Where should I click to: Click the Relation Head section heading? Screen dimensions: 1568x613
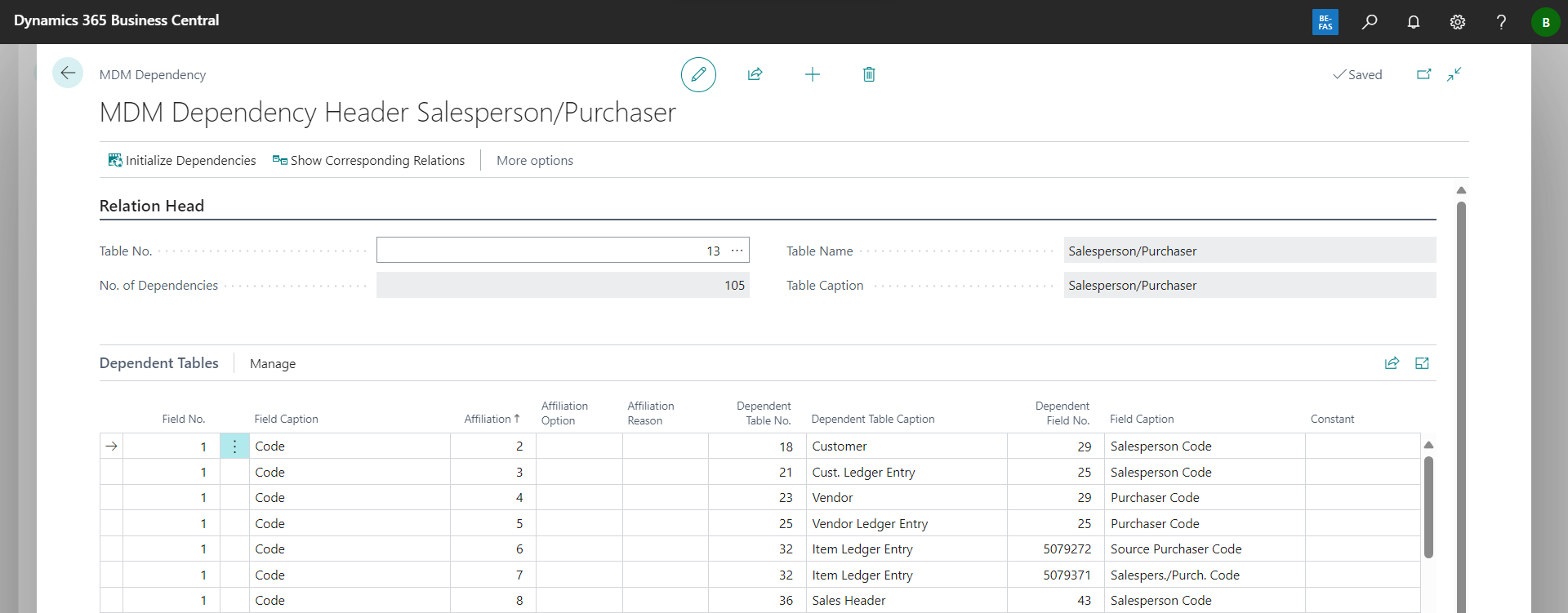[x=152, y=206]
